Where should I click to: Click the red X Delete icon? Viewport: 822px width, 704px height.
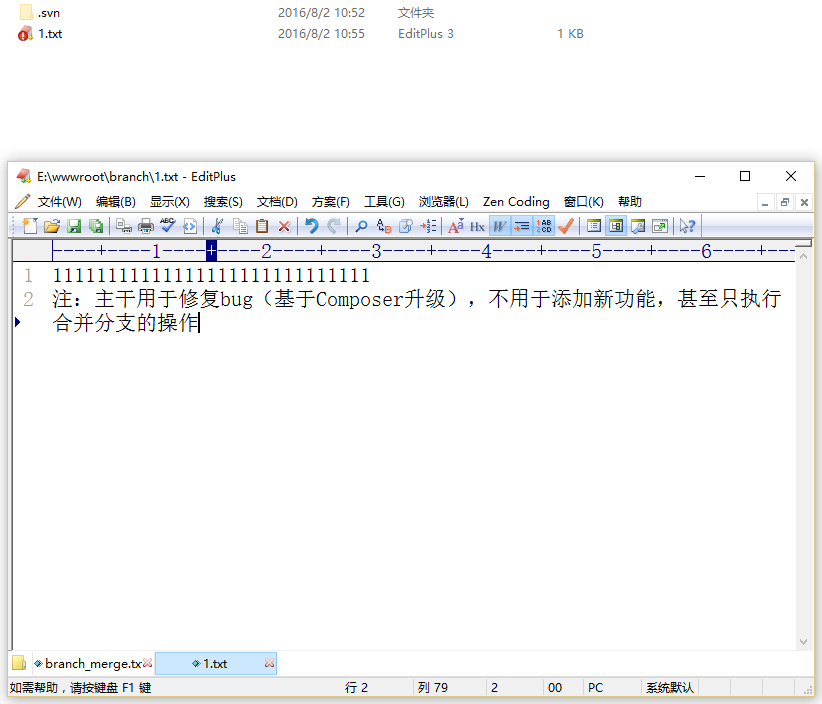tap(284, 226)
